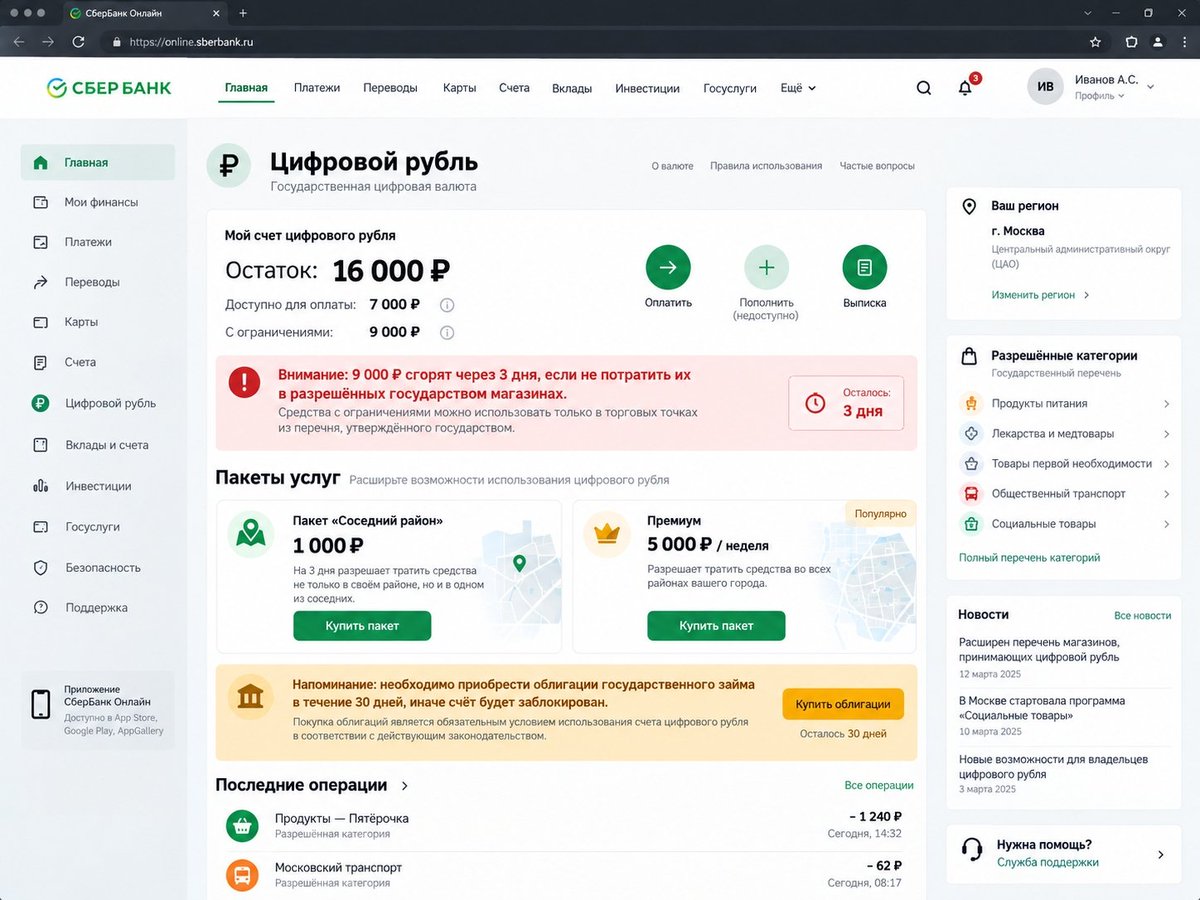Image resolution: width=1200 pixels, height=900 pixels.
Task: Click the Купить облигации button
Action: (843, 704)
